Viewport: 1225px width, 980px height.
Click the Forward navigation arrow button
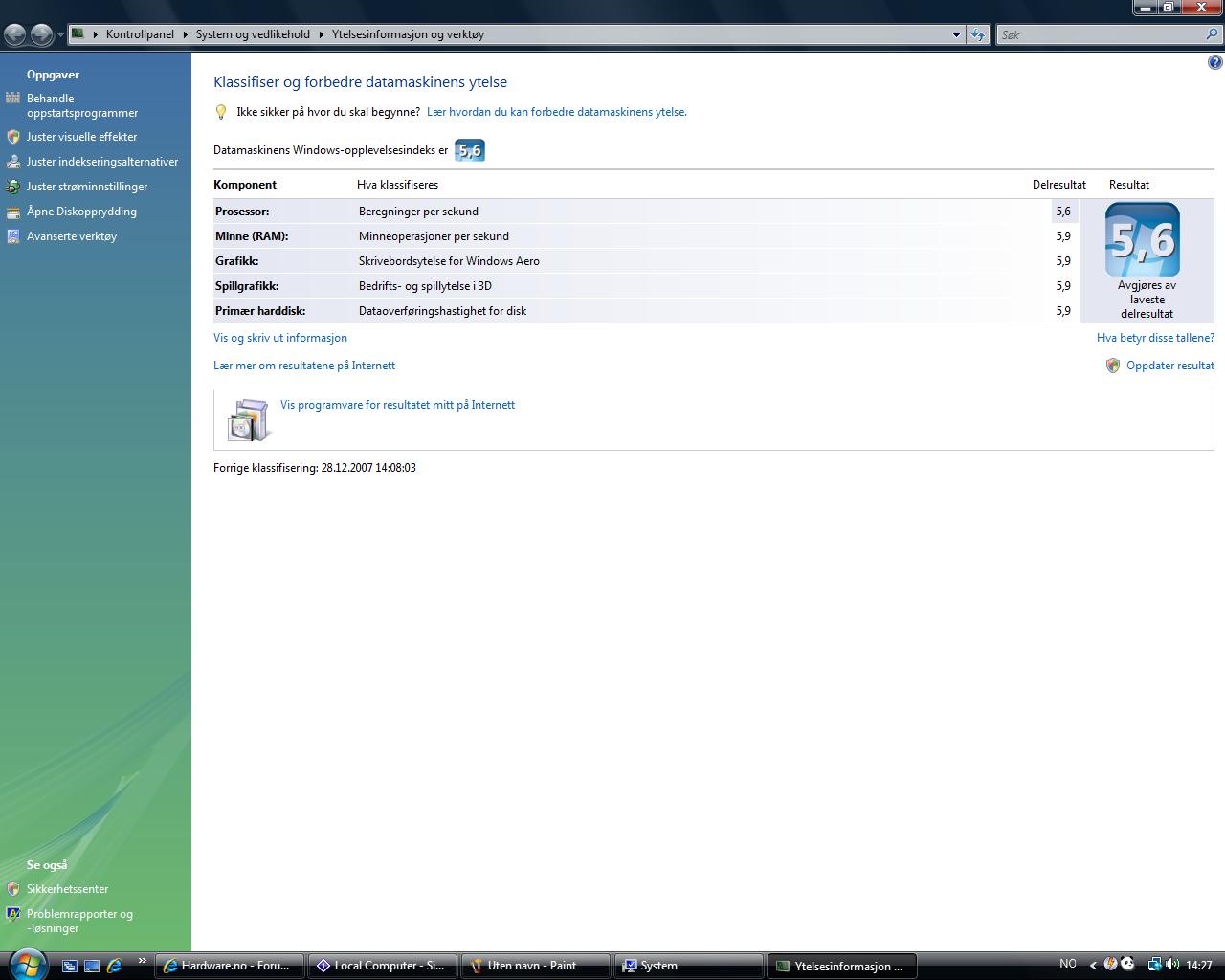point(41,35)
